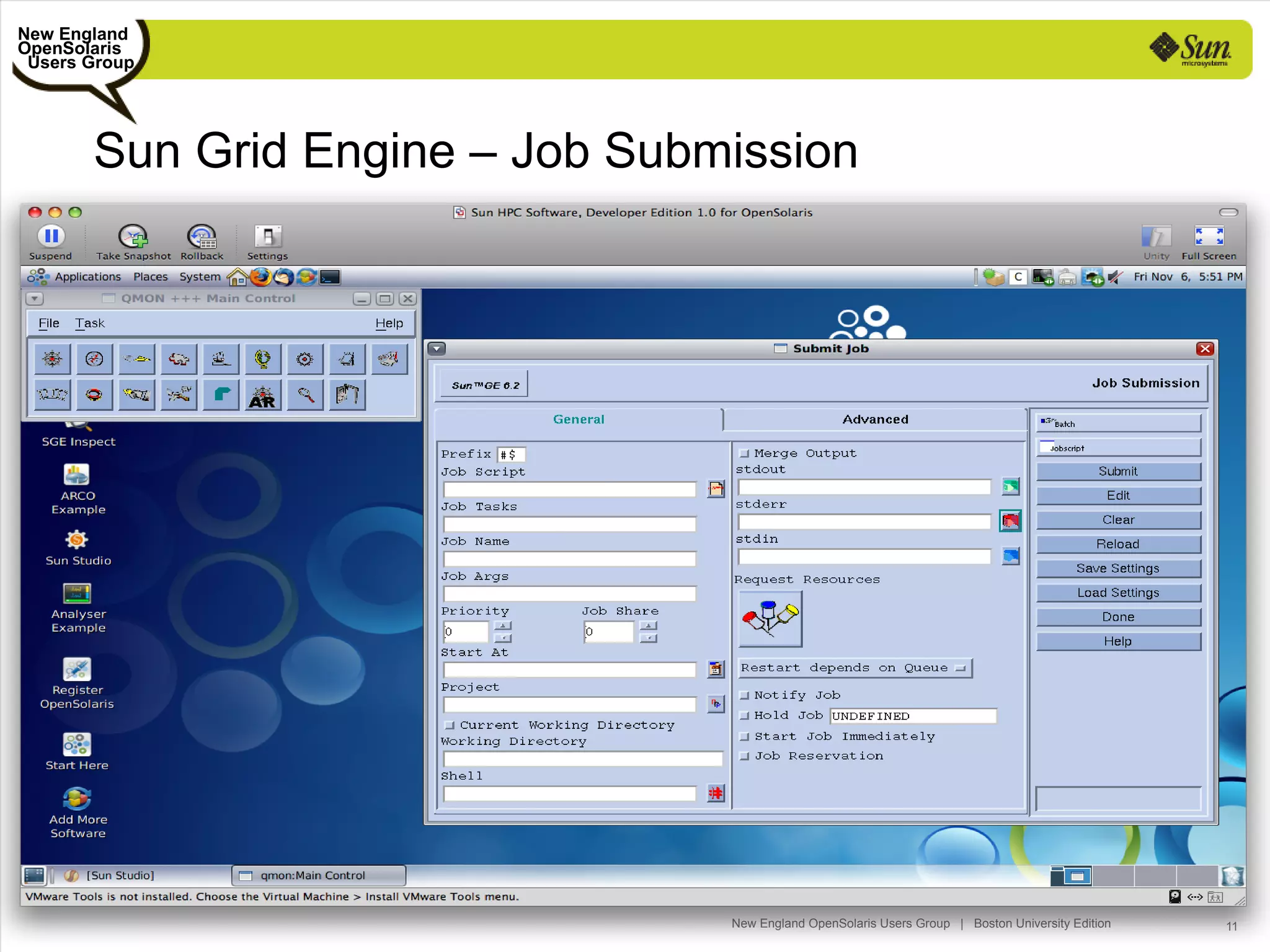Image resolution: width=1270 pixels, height=952 pixels.
Task: Decrease Priority value with down arrow
Action: click(x=503, y=638)
